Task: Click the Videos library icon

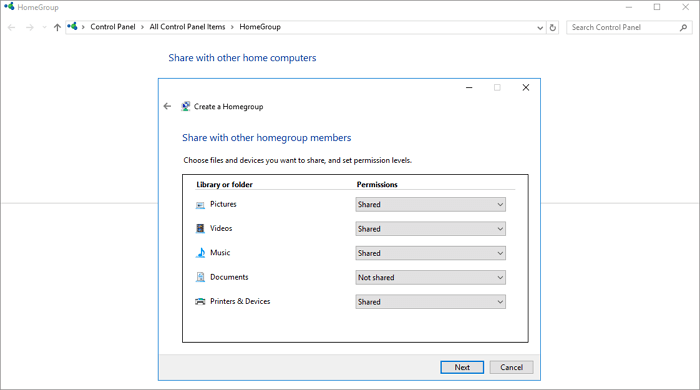Action: tap(200, 228)
